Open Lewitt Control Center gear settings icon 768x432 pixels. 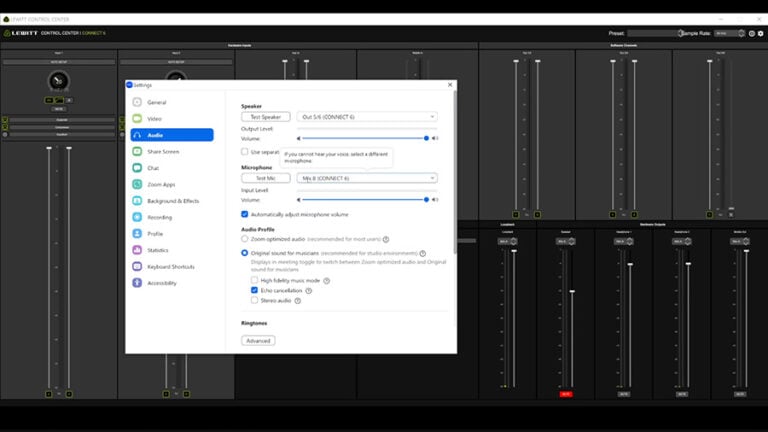tap(761, 33)
